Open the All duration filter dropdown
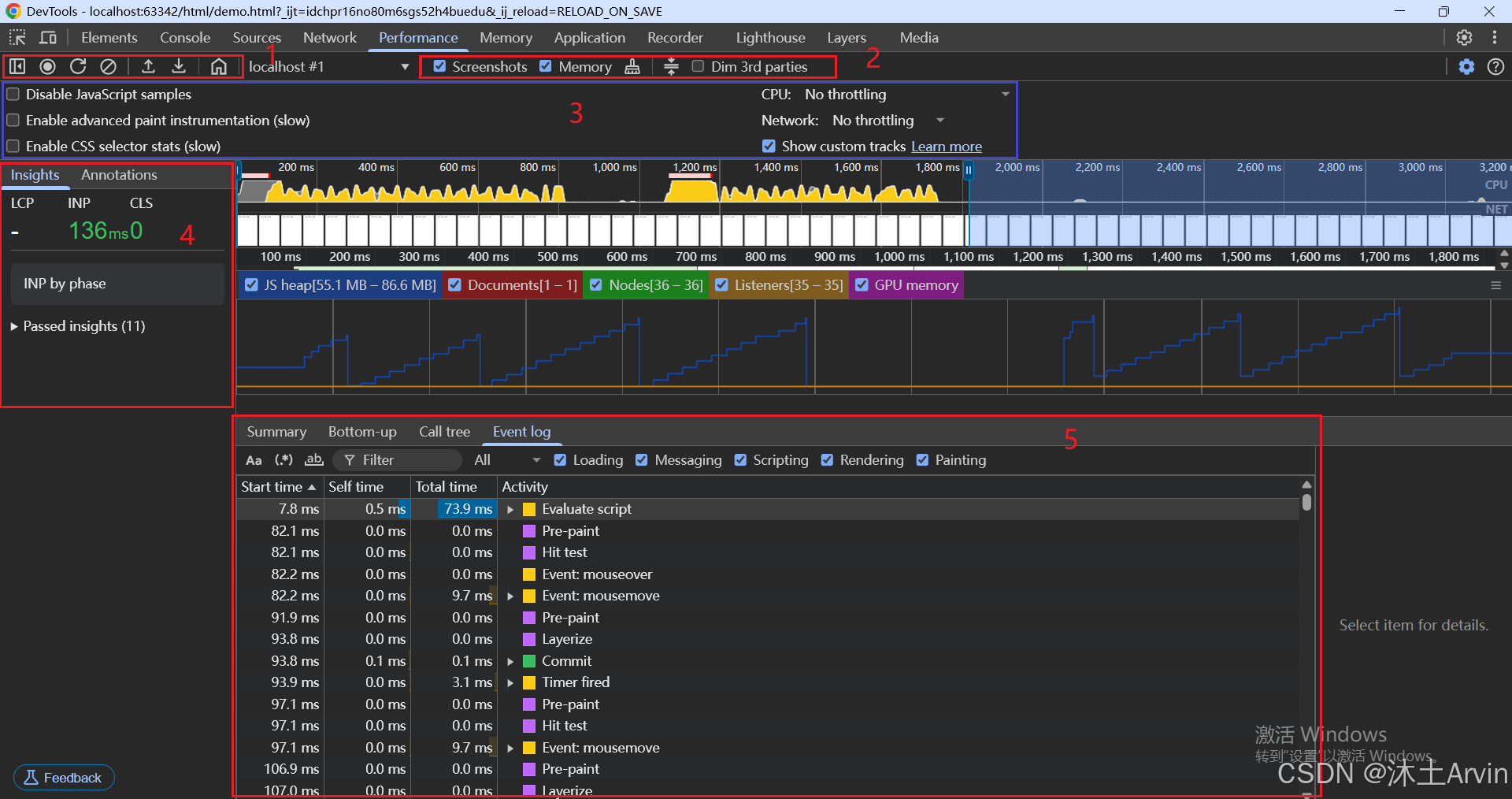 tap(507, 460)
